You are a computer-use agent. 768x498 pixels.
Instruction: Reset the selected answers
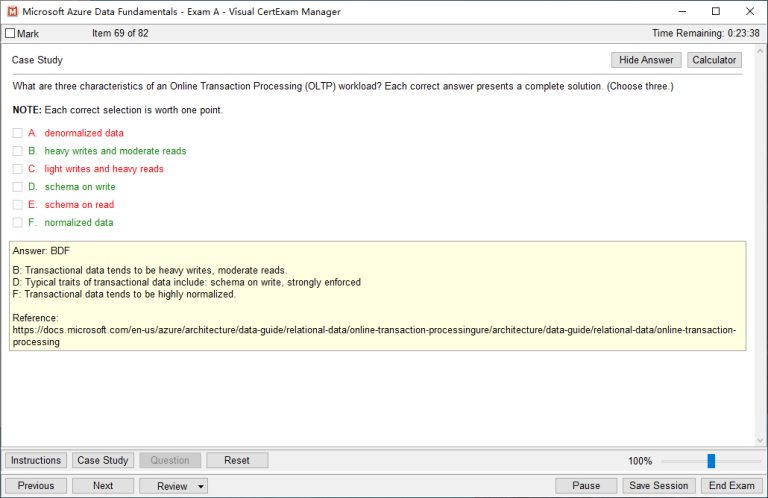pos(237,460)
